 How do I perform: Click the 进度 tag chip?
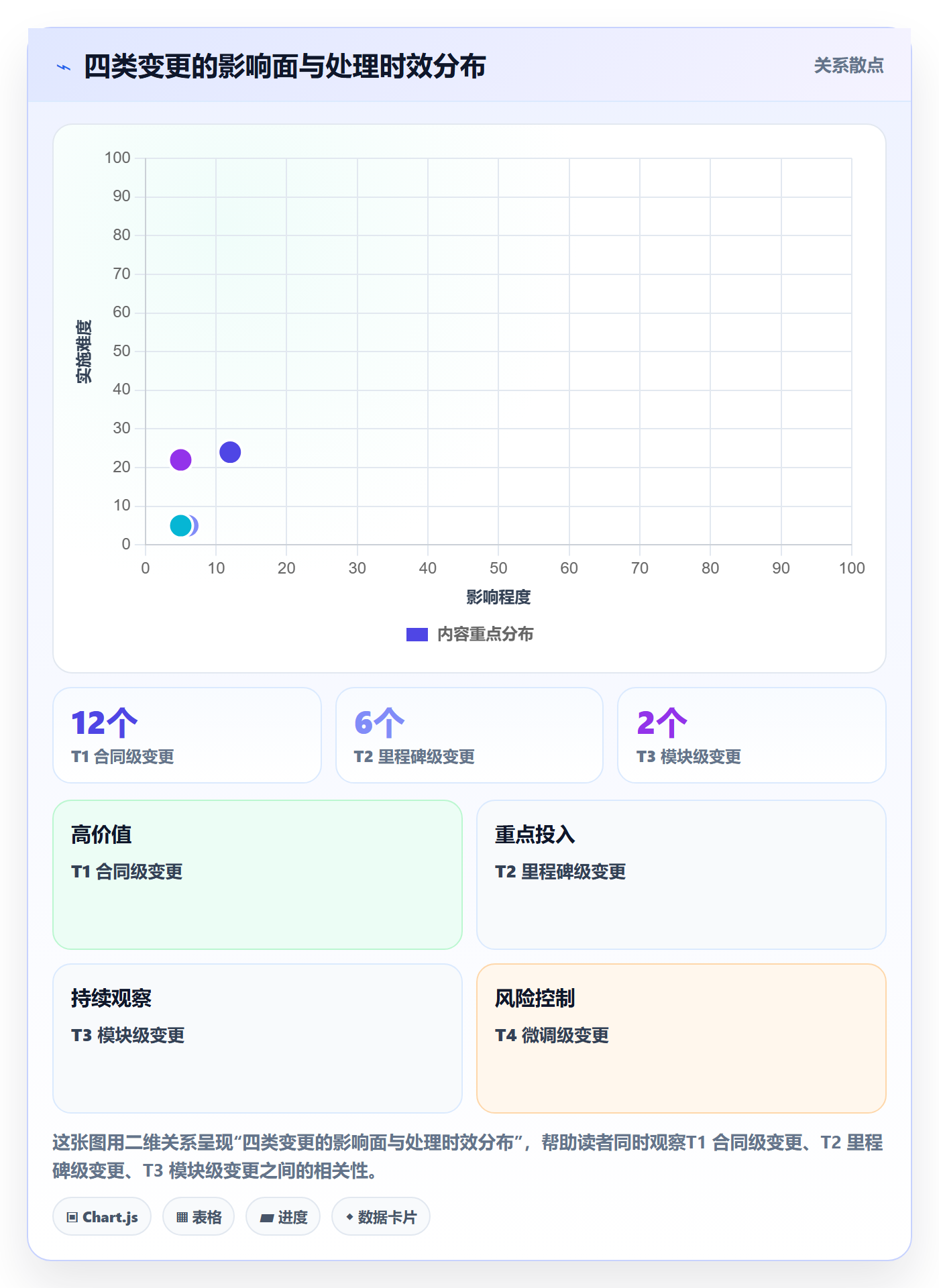283,1217
